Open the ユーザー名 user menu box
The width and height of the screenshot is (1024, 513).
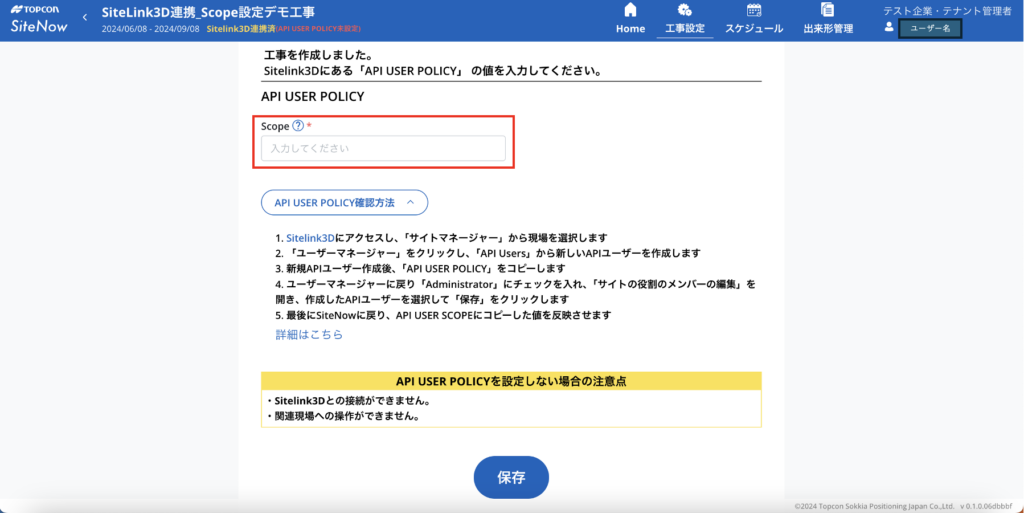(x=930, y=28)
